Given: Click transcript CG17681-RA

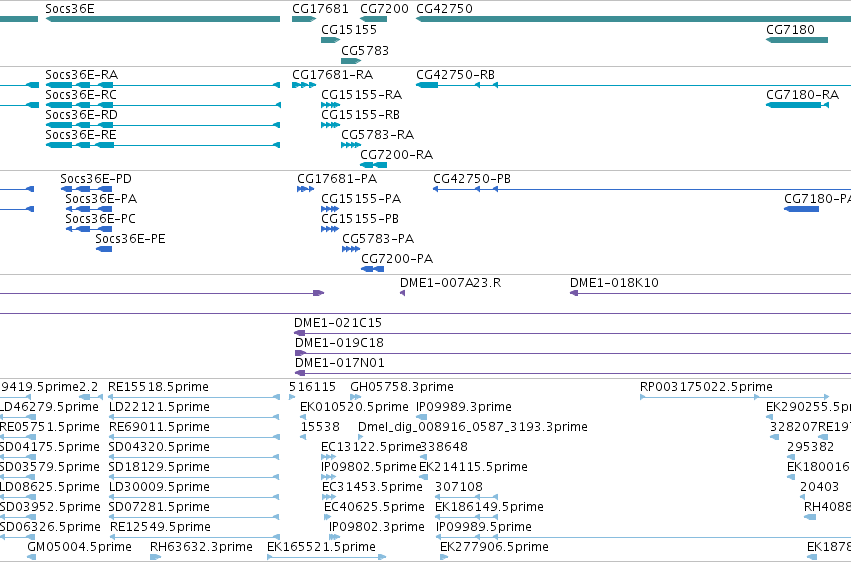Looking at the screenshot, I should pyautogui.click(x=304, y=85).
